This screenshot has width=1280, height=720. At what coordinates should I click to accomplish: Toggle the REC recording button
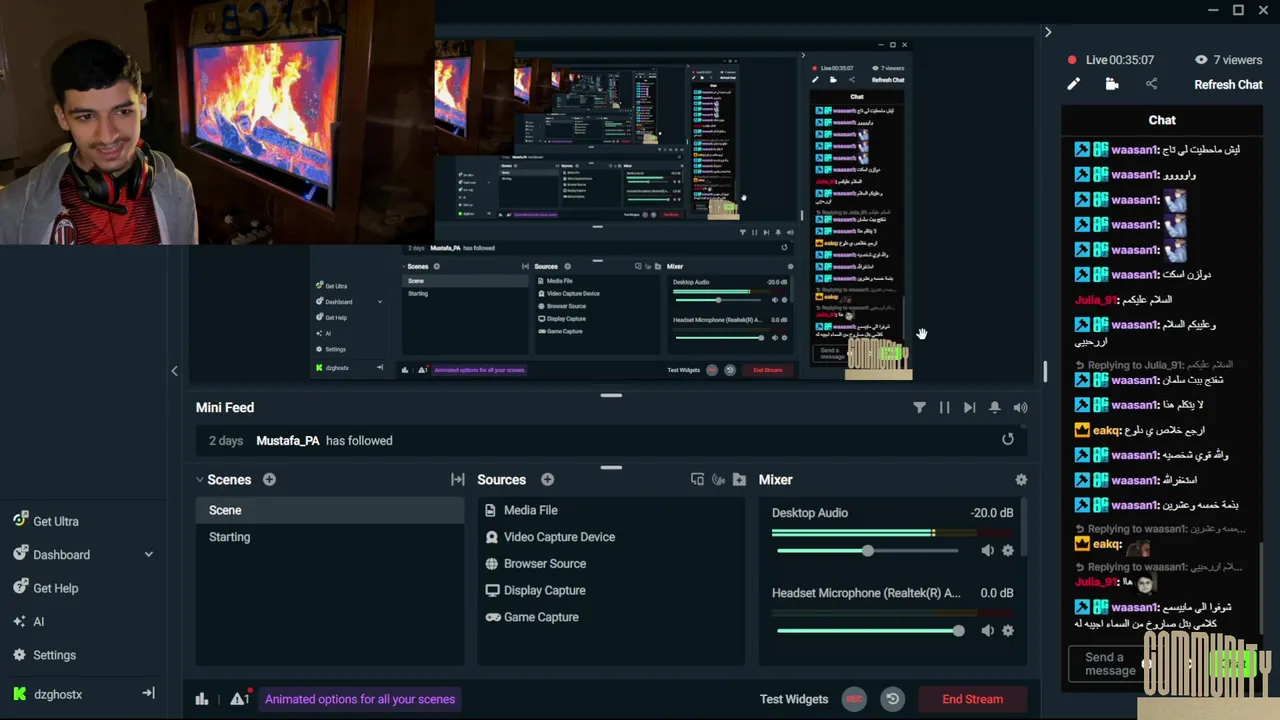tap(854, 699)
